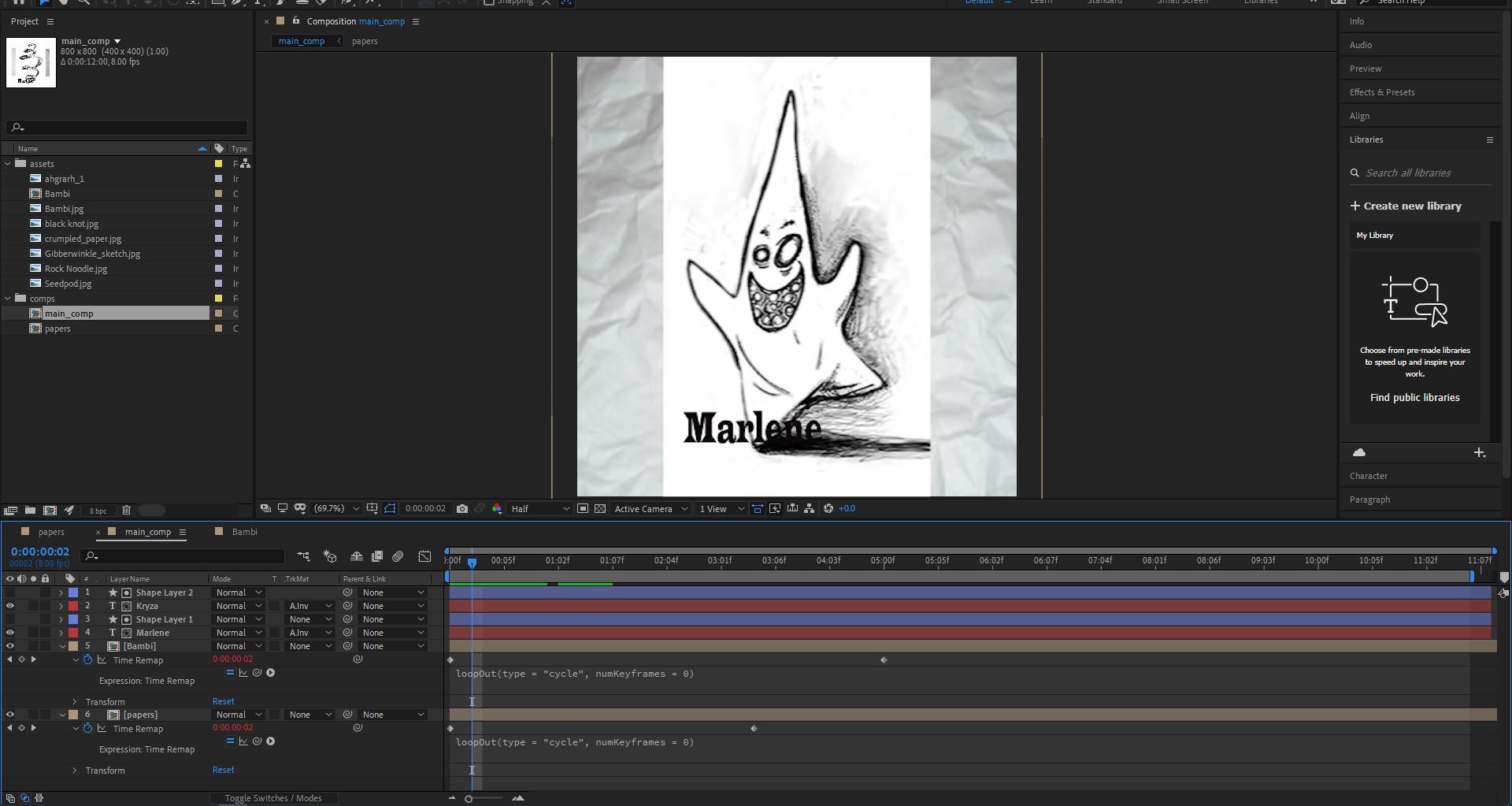Toggle Draft 3D mode in the timeline

click(329, 557)
